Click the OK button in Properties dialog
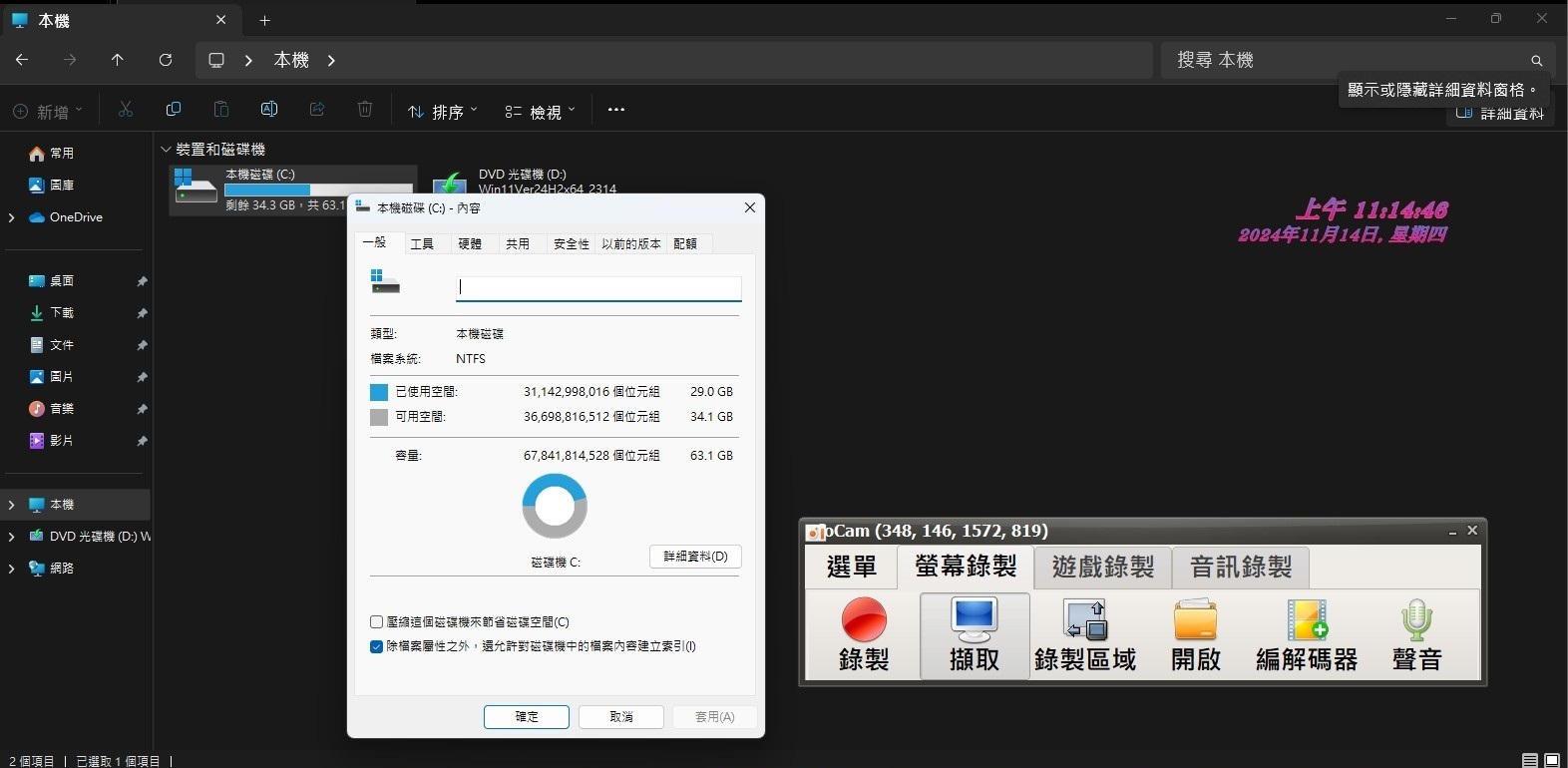The height and width of the screenshot is (768, 1568). pos(526,716)
